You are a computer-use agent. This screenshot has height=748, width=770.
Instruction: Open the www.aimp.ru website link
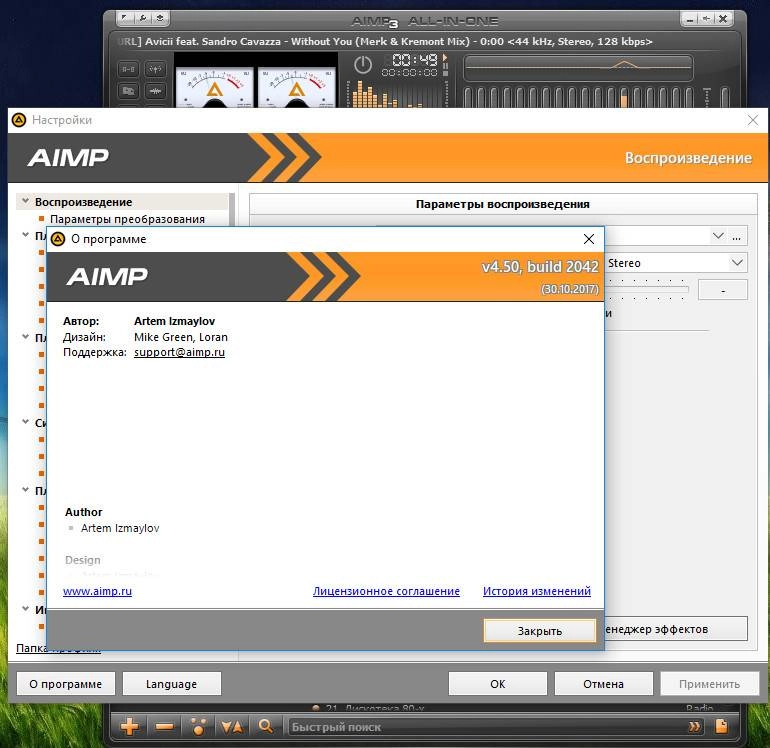[97, 591]
